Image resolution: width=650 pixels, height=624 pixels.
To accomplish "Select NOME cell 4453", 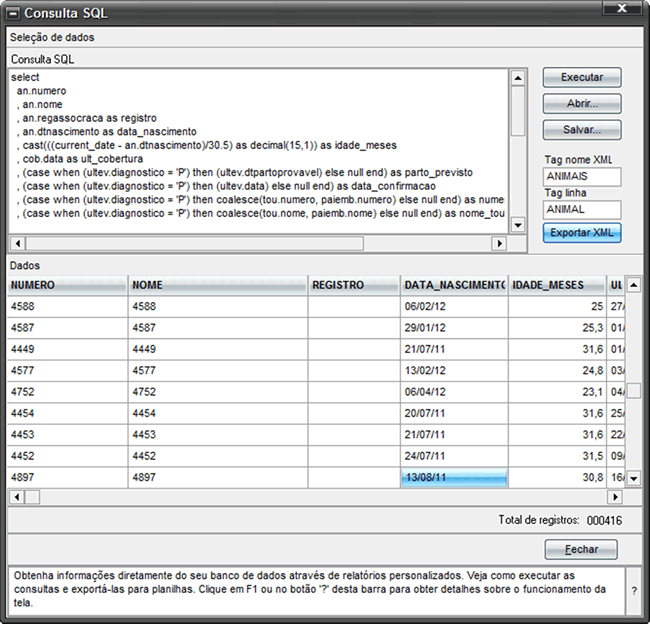I will click(218, 435).
